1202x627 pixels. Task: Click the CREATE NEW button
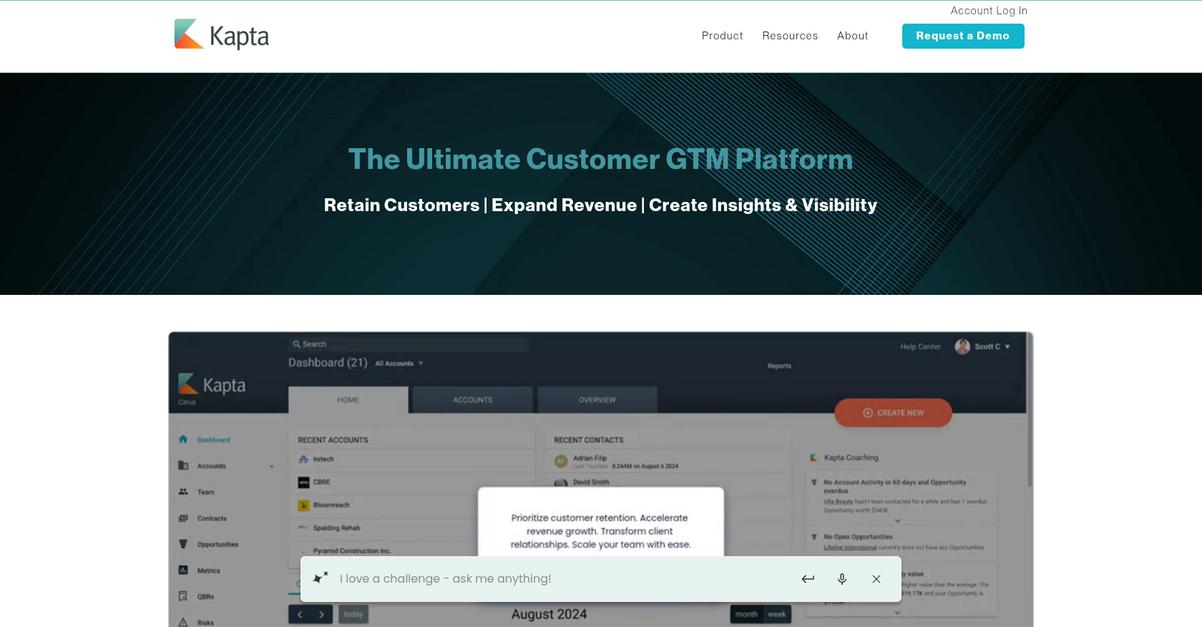click(x=893, y=412)
